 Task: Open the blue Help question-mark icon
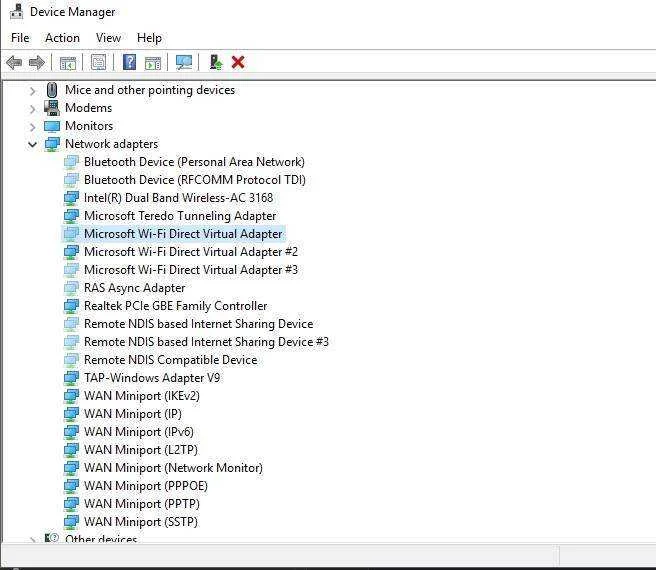coord(130,62)
